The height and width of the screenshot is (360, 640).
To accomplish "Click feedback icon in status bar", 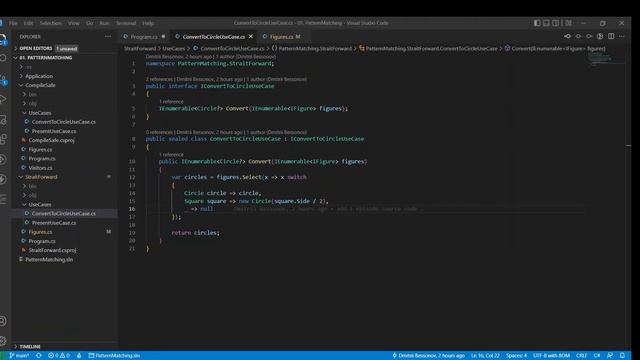I will pos(610,356).
